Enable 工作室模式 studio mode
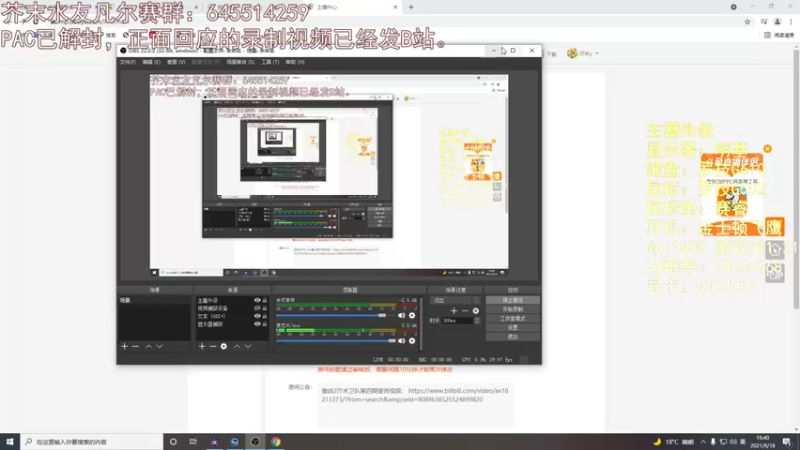The image size is (800, 450). [512, 318]
